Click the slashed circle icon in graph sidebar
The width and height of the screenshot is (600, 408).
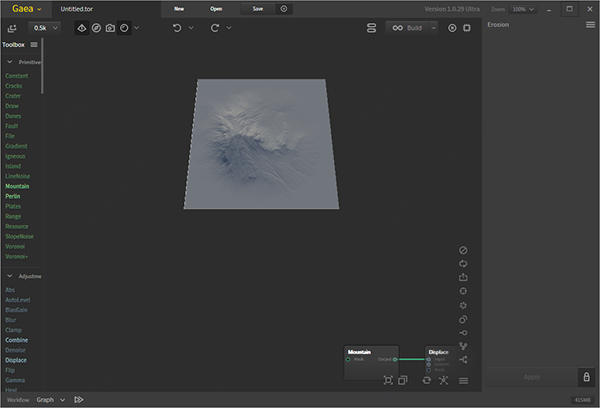[463, 250]
